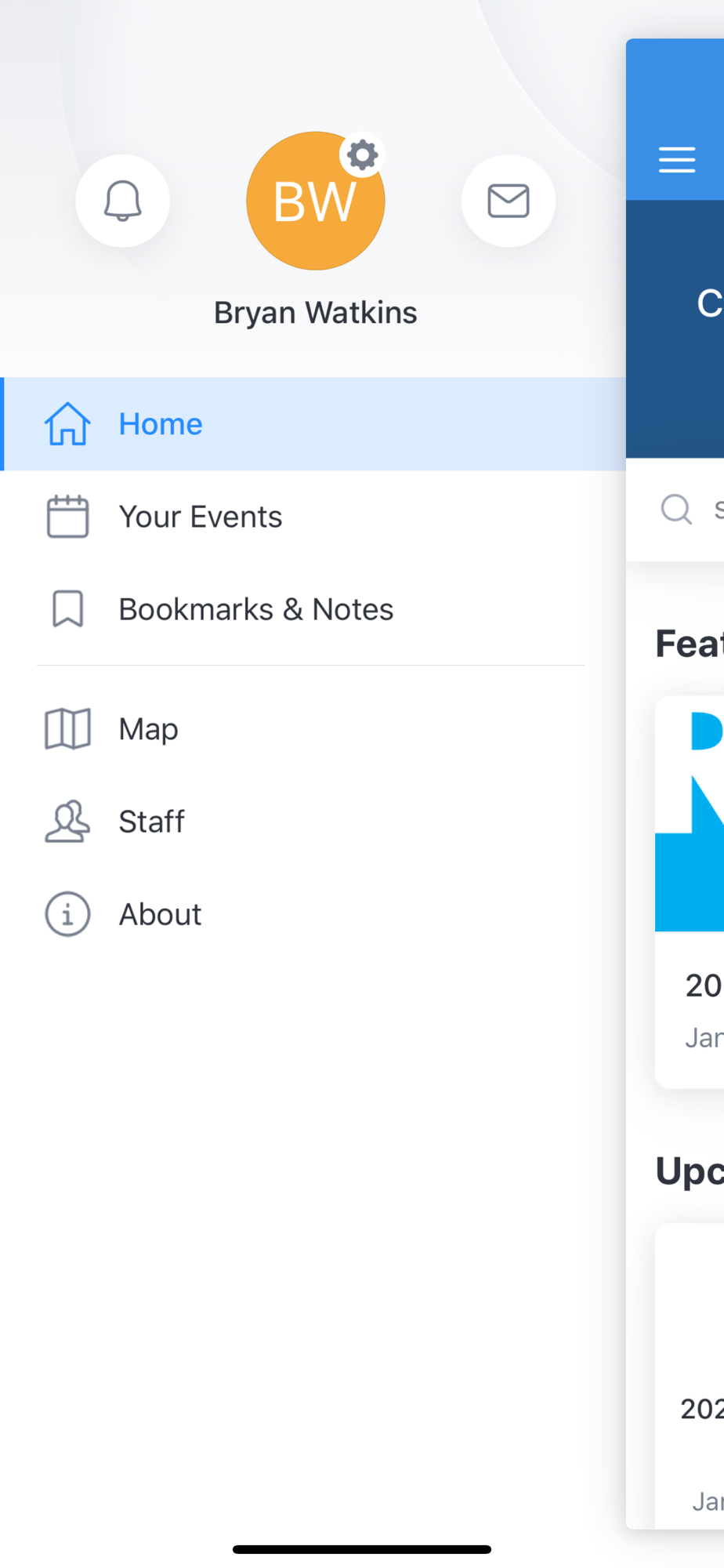Click the About info icon

(x=67, y=914)
